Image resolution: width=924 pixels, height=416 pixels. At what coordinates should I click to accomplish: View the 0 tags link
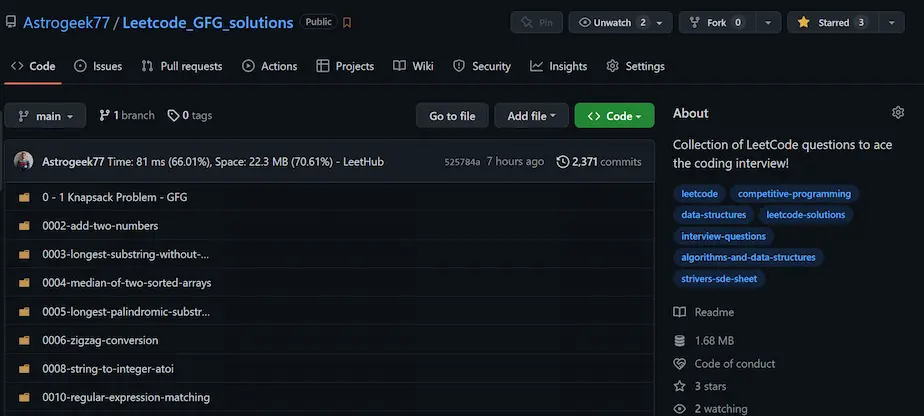coord(190,115)
